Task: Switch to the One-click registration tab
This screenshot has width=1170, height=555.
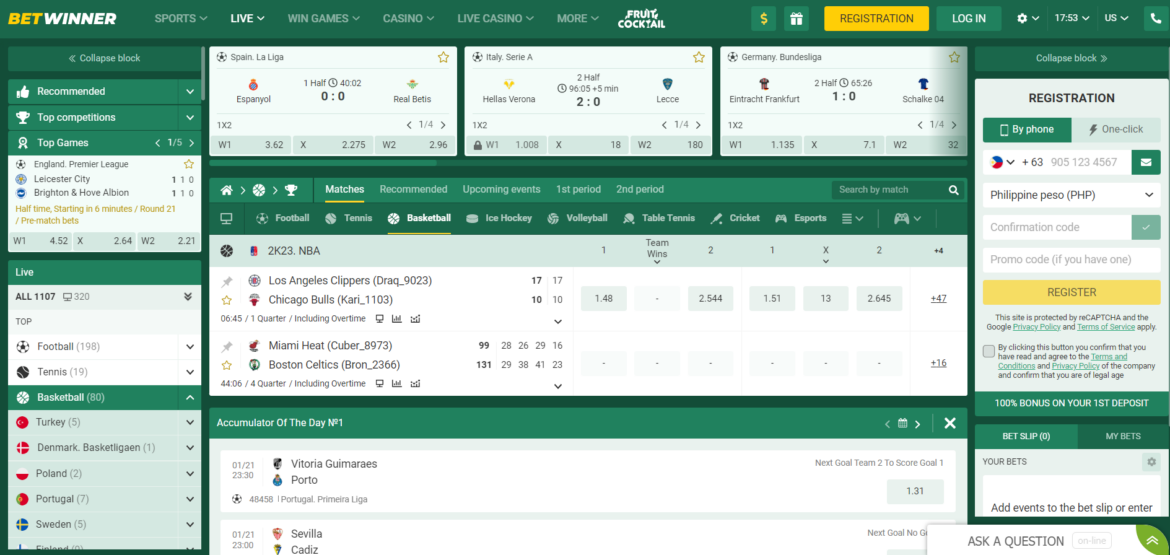Action: (1116, 129)
